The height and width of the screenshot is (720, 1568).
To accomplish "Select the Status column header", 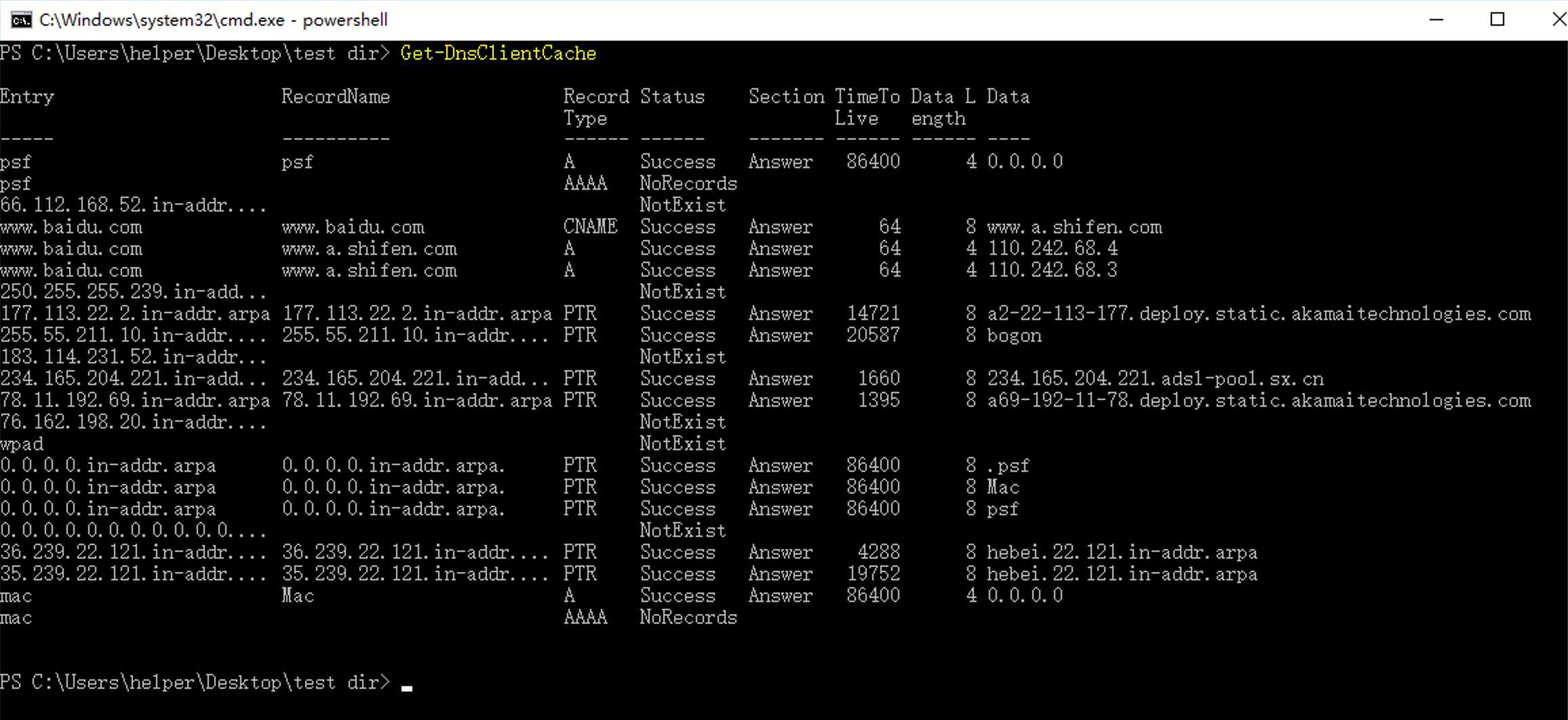I will click(672, 97).
